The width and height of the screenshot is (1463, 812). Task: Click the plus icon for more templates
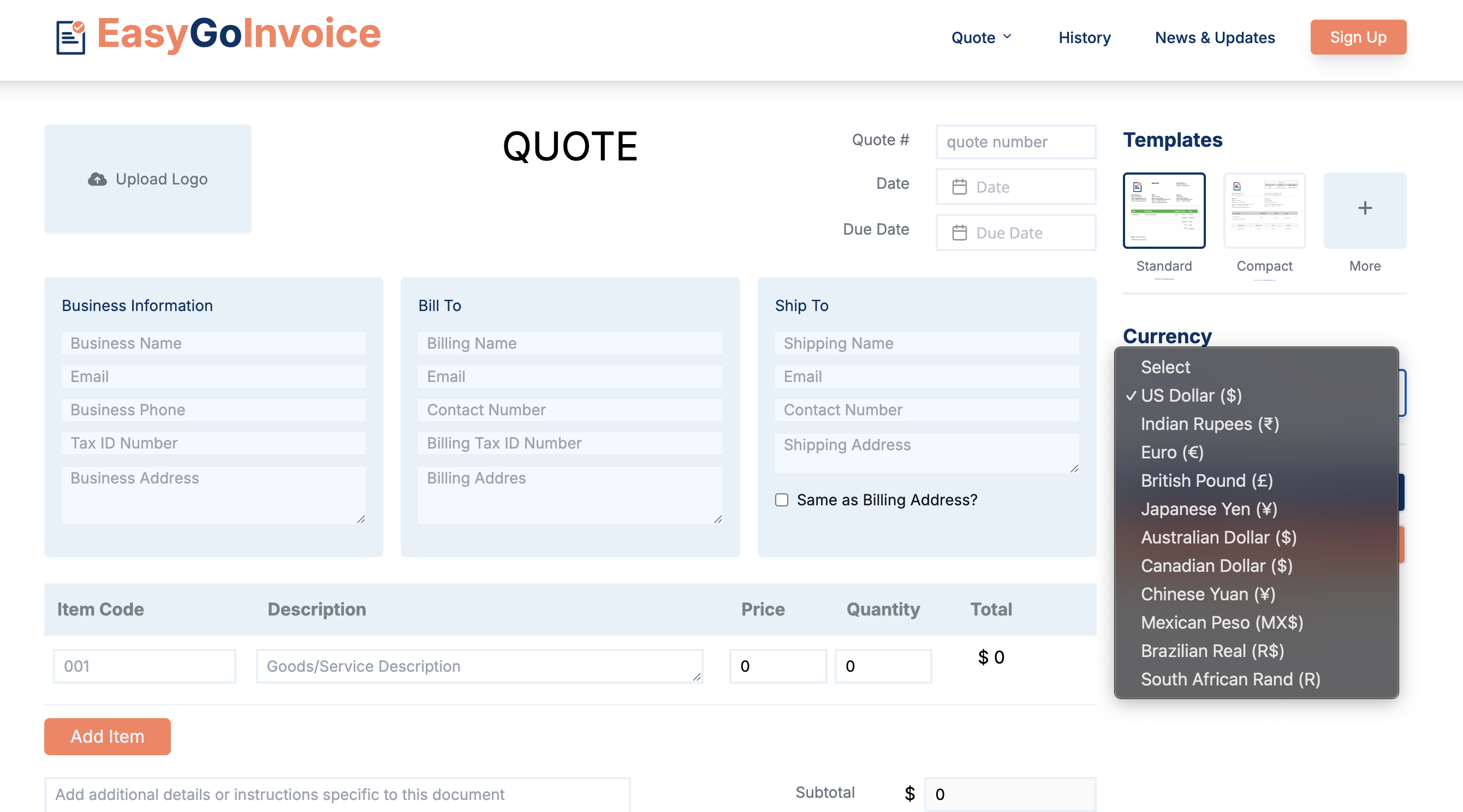pyautogui.click(x=1364, y=208)
